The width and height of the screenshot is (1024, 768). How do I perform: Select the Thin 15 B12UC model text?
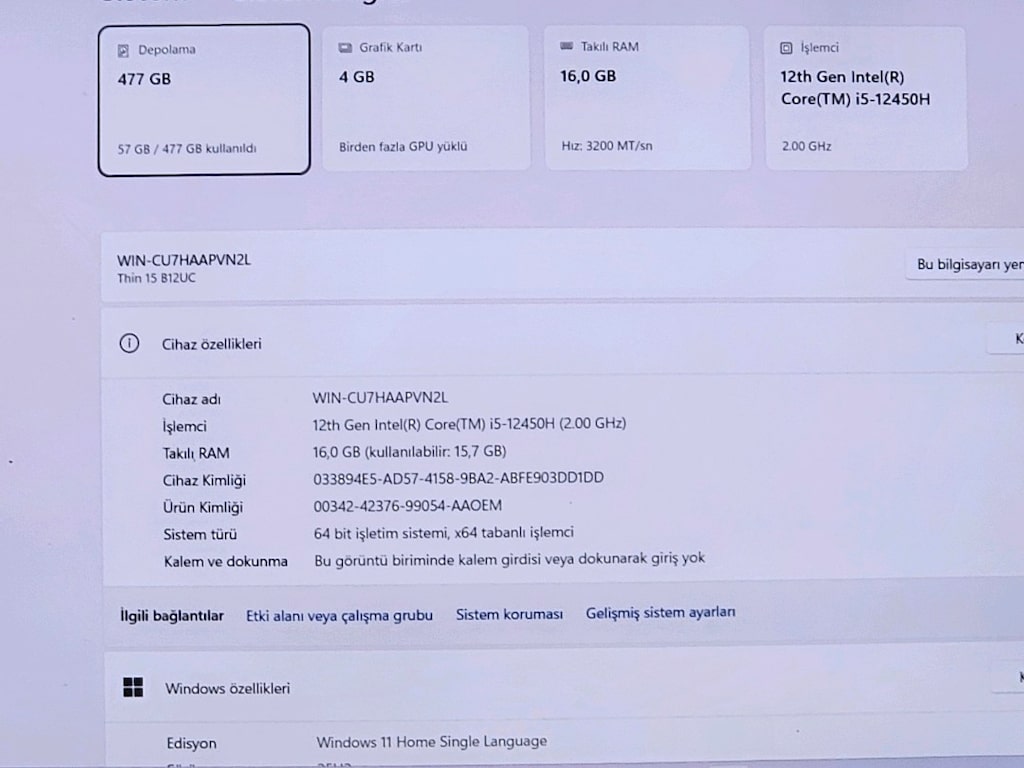pyautogui.click(x=156, y=278)
